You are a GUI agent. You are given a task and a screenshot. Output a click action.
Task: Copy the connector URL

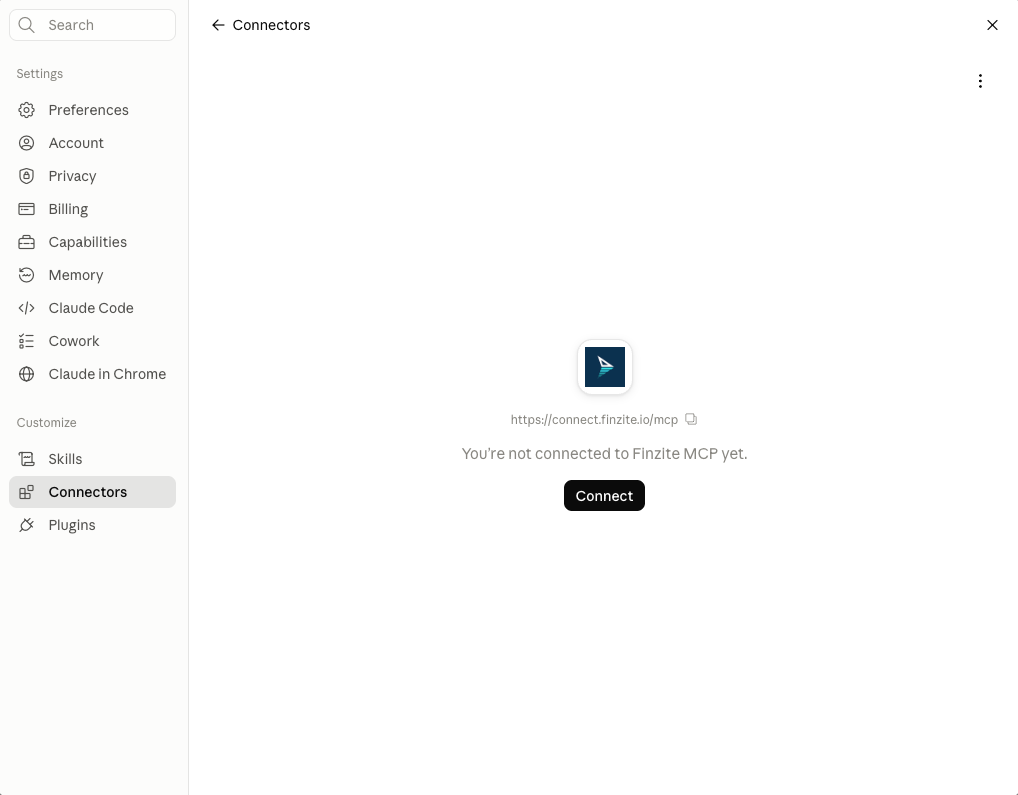coord(691,419)
